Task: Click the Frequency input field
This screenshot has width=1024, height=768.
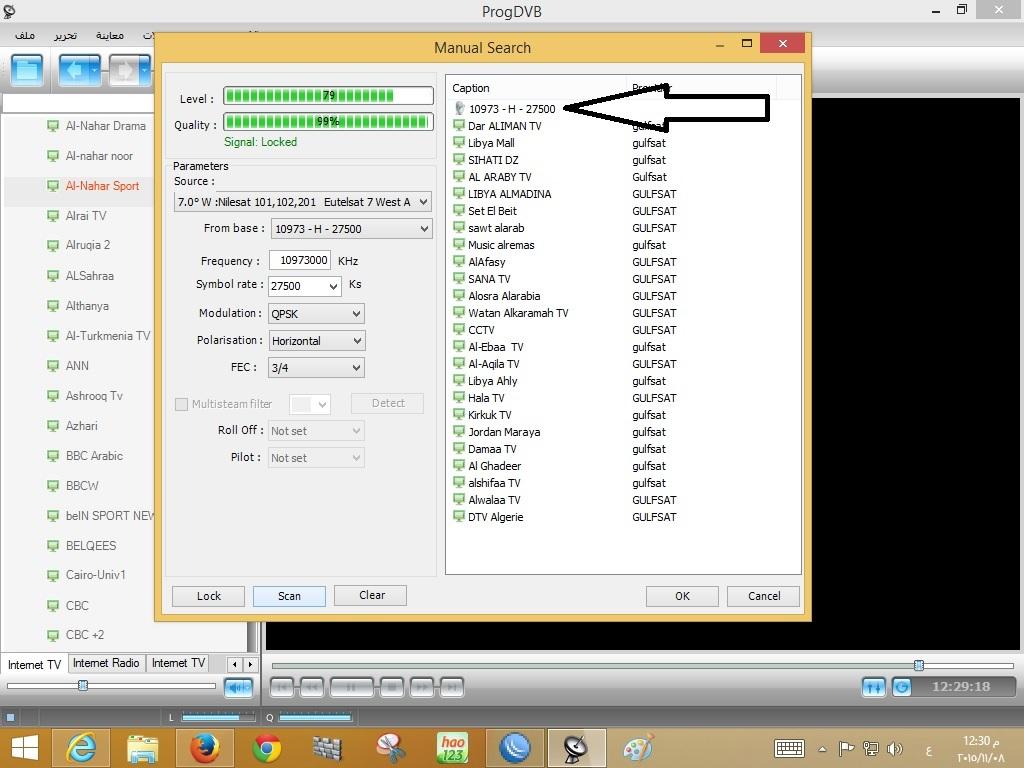Action: [x=300, y=260]
